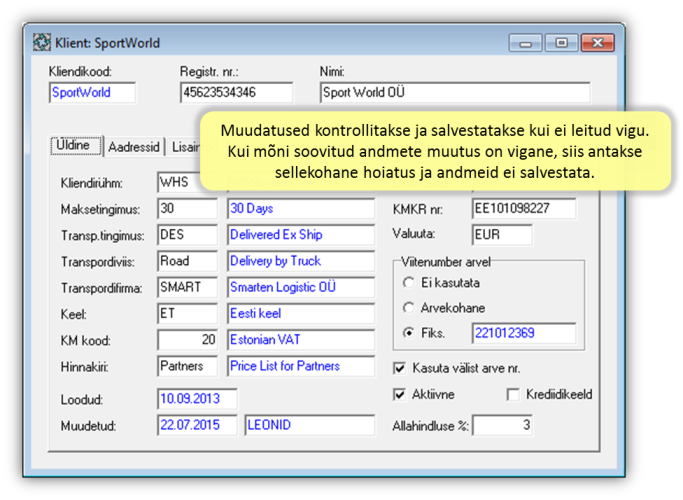Click the KMKR nr. field EE101098227
This screenshot has width=683, height=500.
click(524, 209)
